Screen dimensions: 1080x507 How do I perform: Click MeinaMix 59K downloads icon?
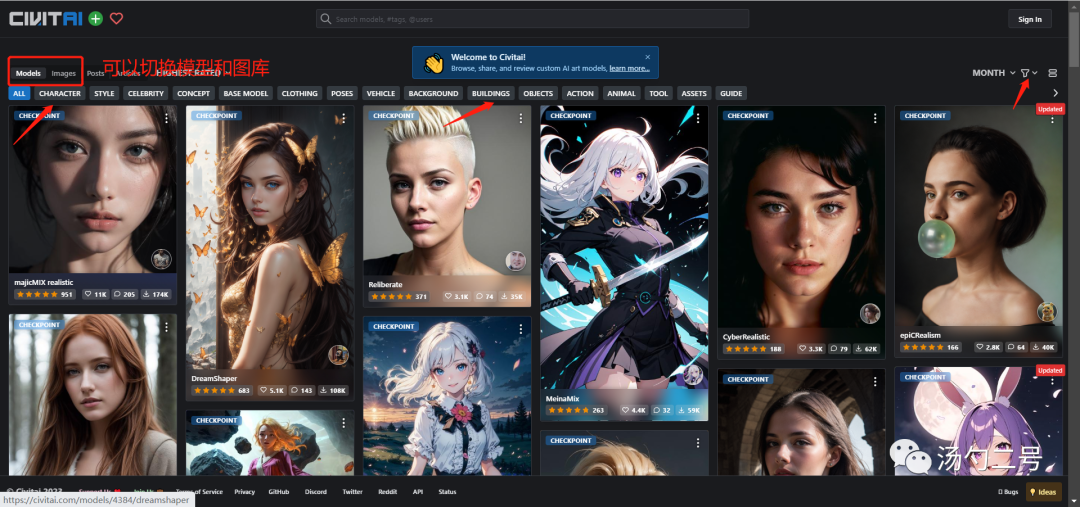[x=681, y=410]
